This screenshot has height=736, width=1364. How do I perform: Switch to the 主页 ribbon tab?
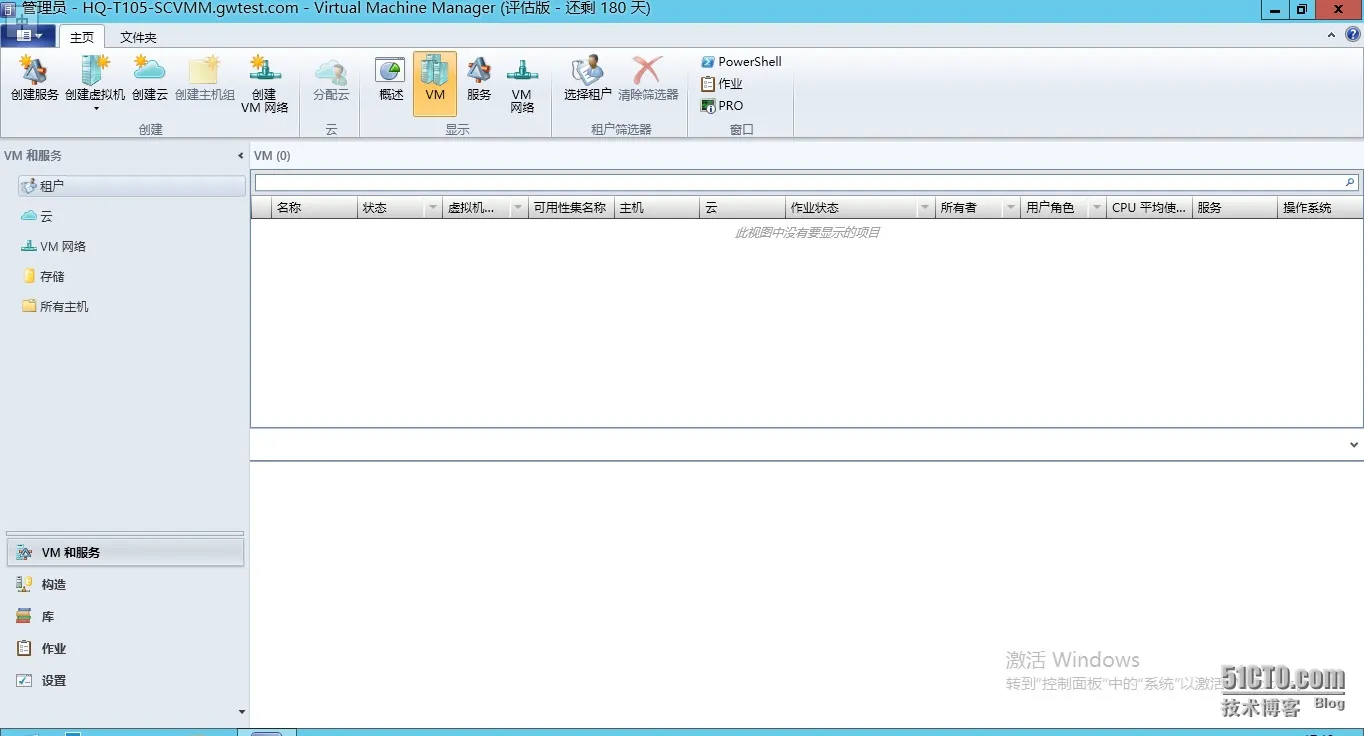tap(82, 37)
